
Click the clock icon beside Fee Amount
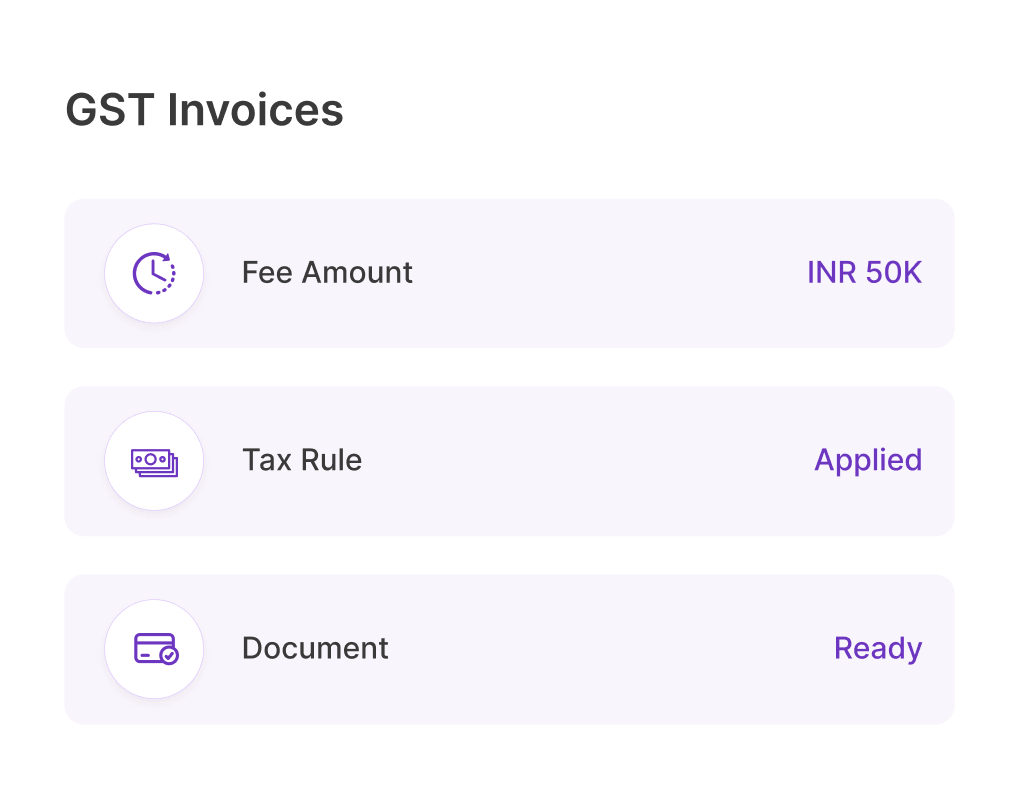coord(154,273)
